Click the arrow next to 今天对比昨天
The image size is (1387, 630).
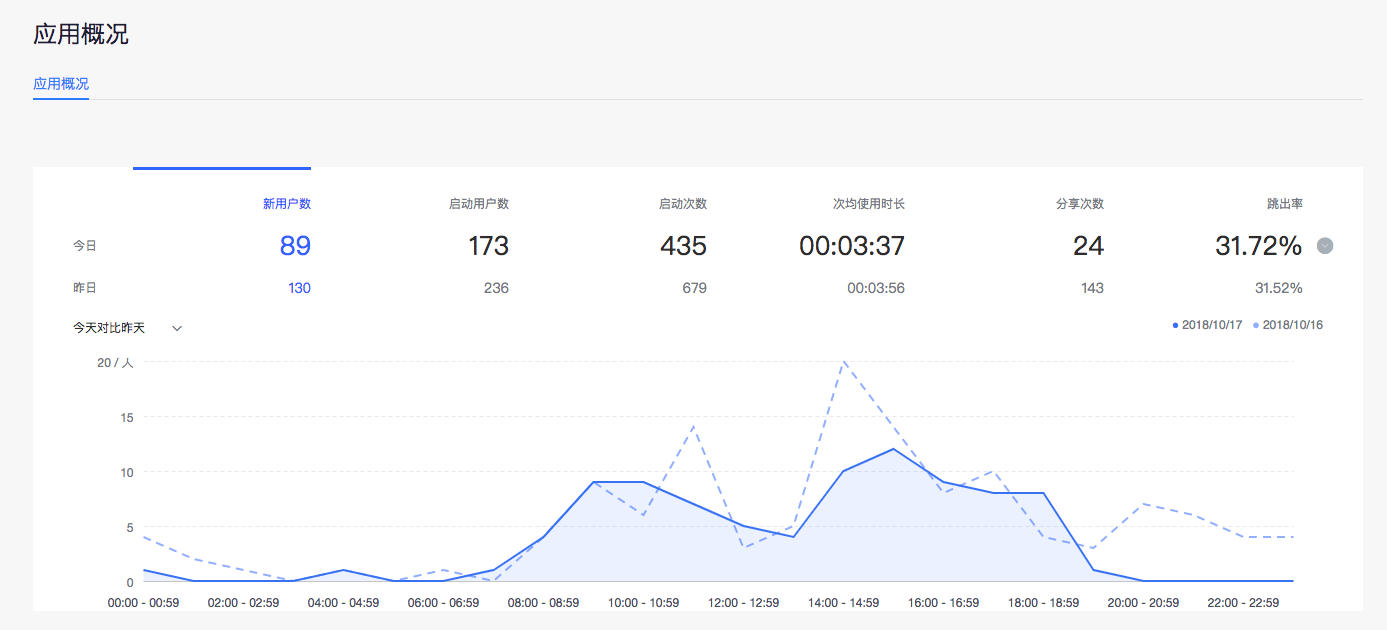pos(177,328)
